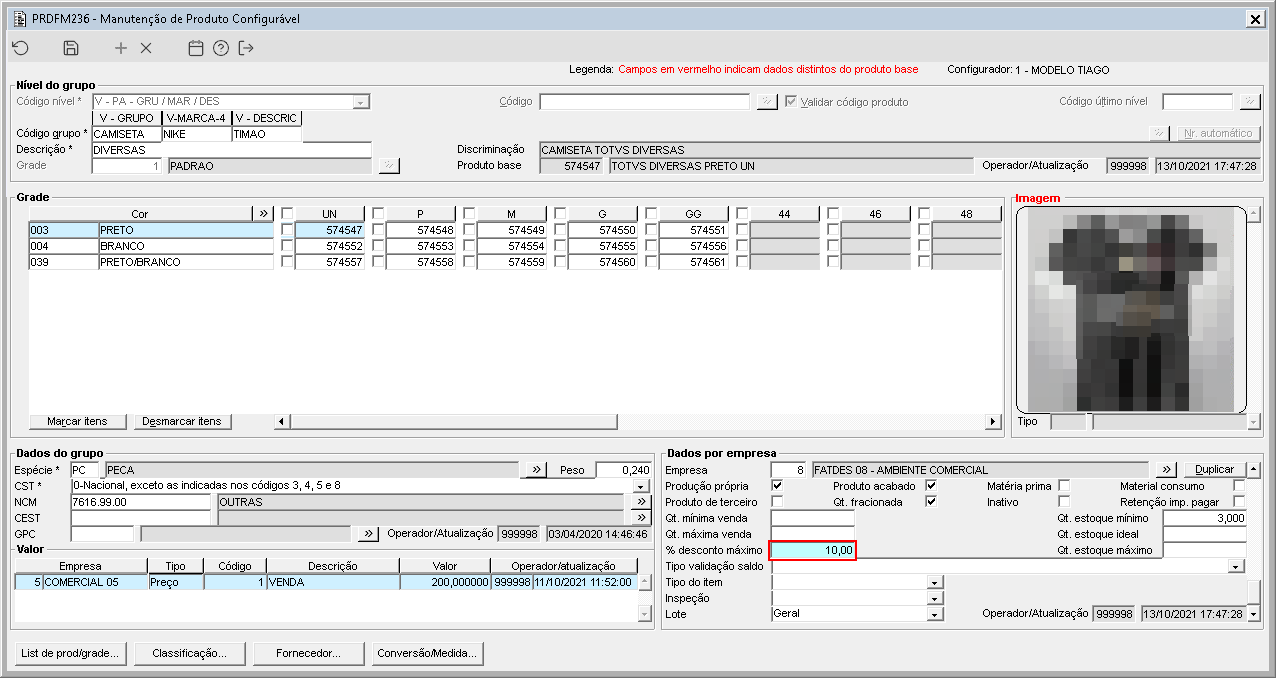The width and height of the screenshot is (1276, 678).
Task: Expand the CST dropdown list
Action: (642, 486)
